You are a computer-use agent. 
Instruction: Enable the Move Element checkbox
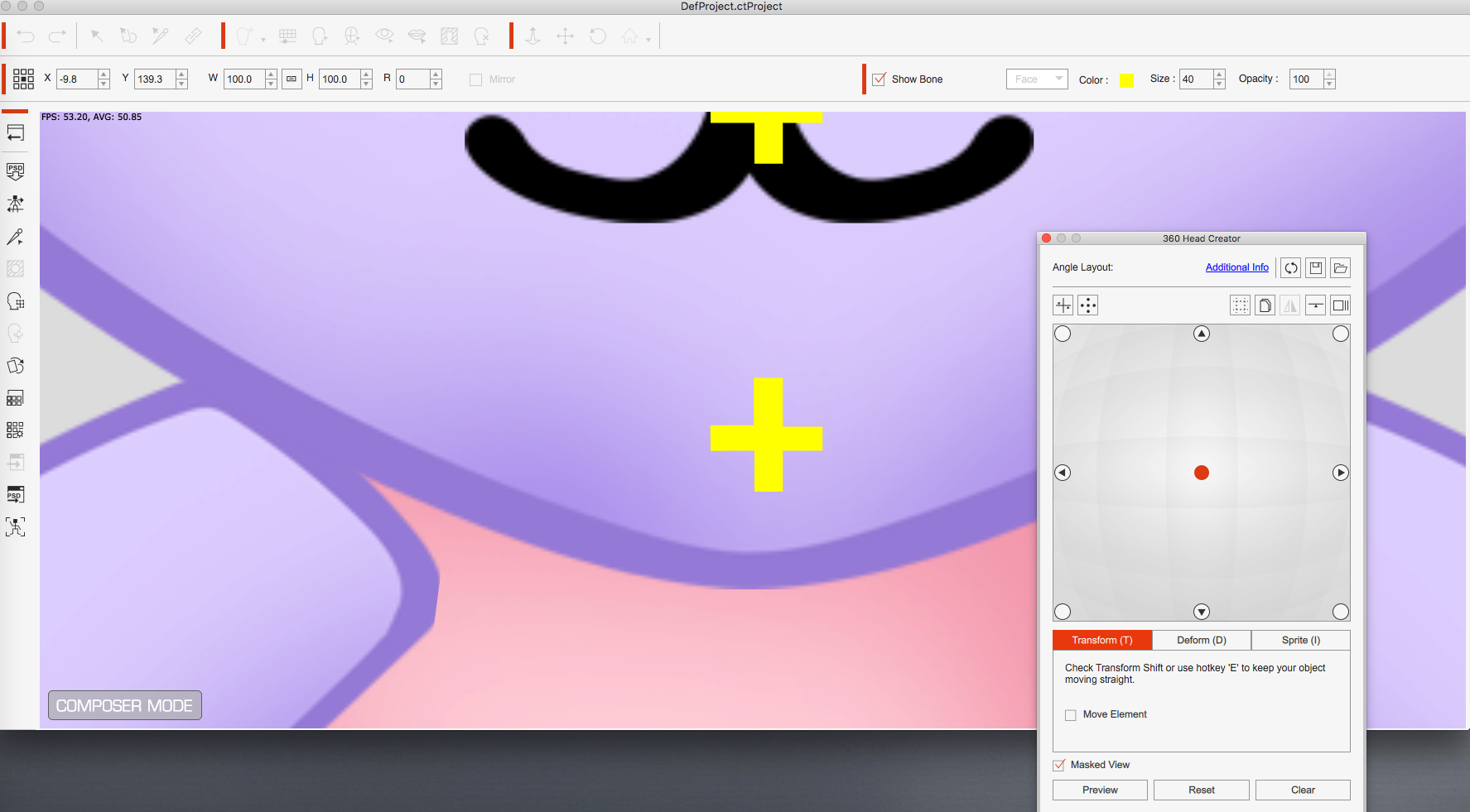(x=1071, y=715)
